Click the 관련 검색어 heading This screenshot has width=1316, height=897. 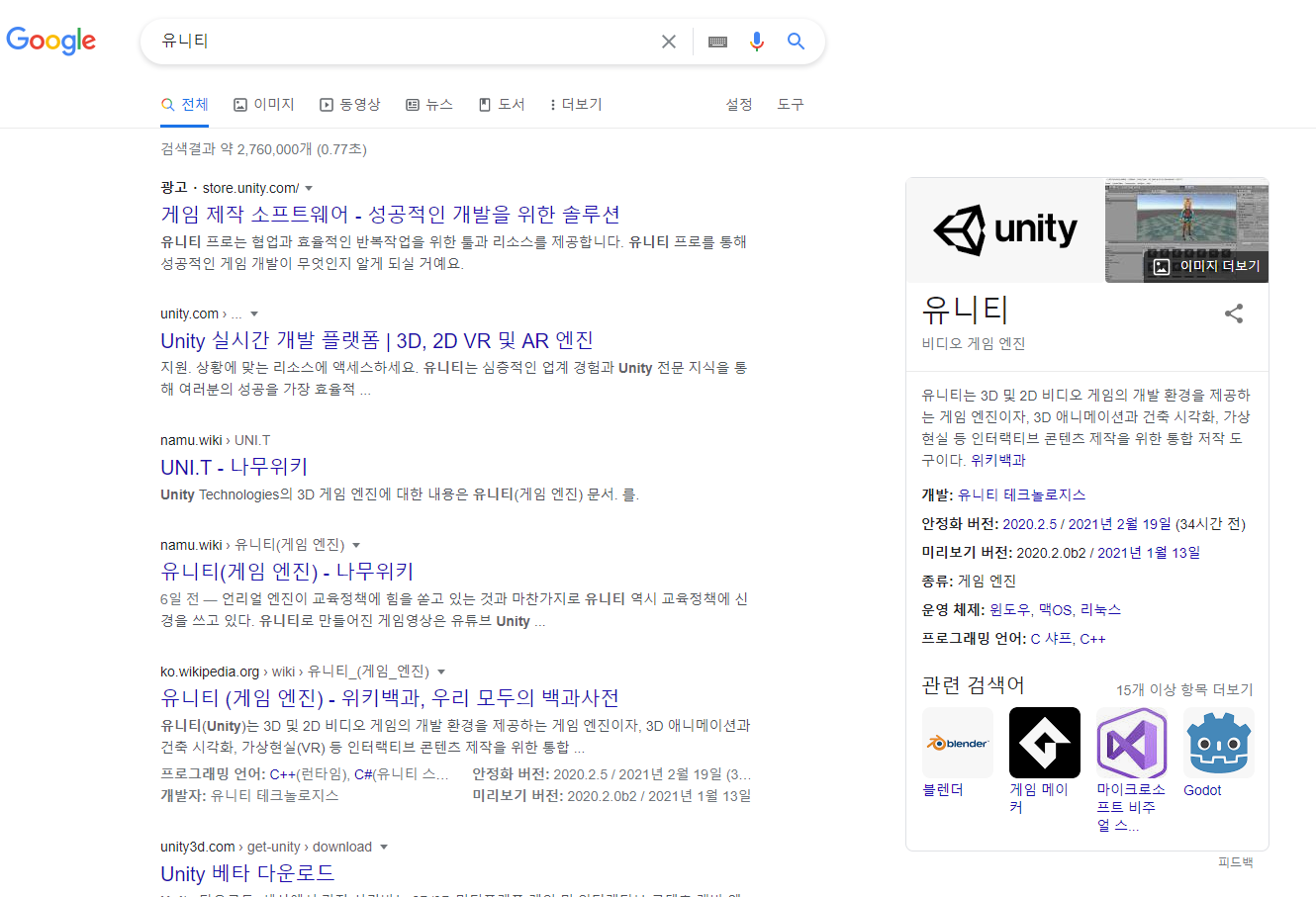click(973, 685)
